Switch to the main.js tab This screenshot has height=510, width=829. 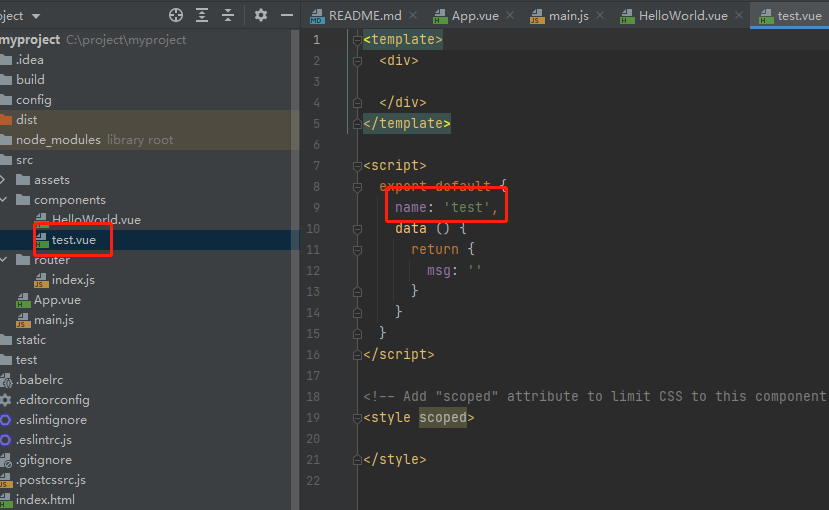pyautogui.click(x=568, y=16)
